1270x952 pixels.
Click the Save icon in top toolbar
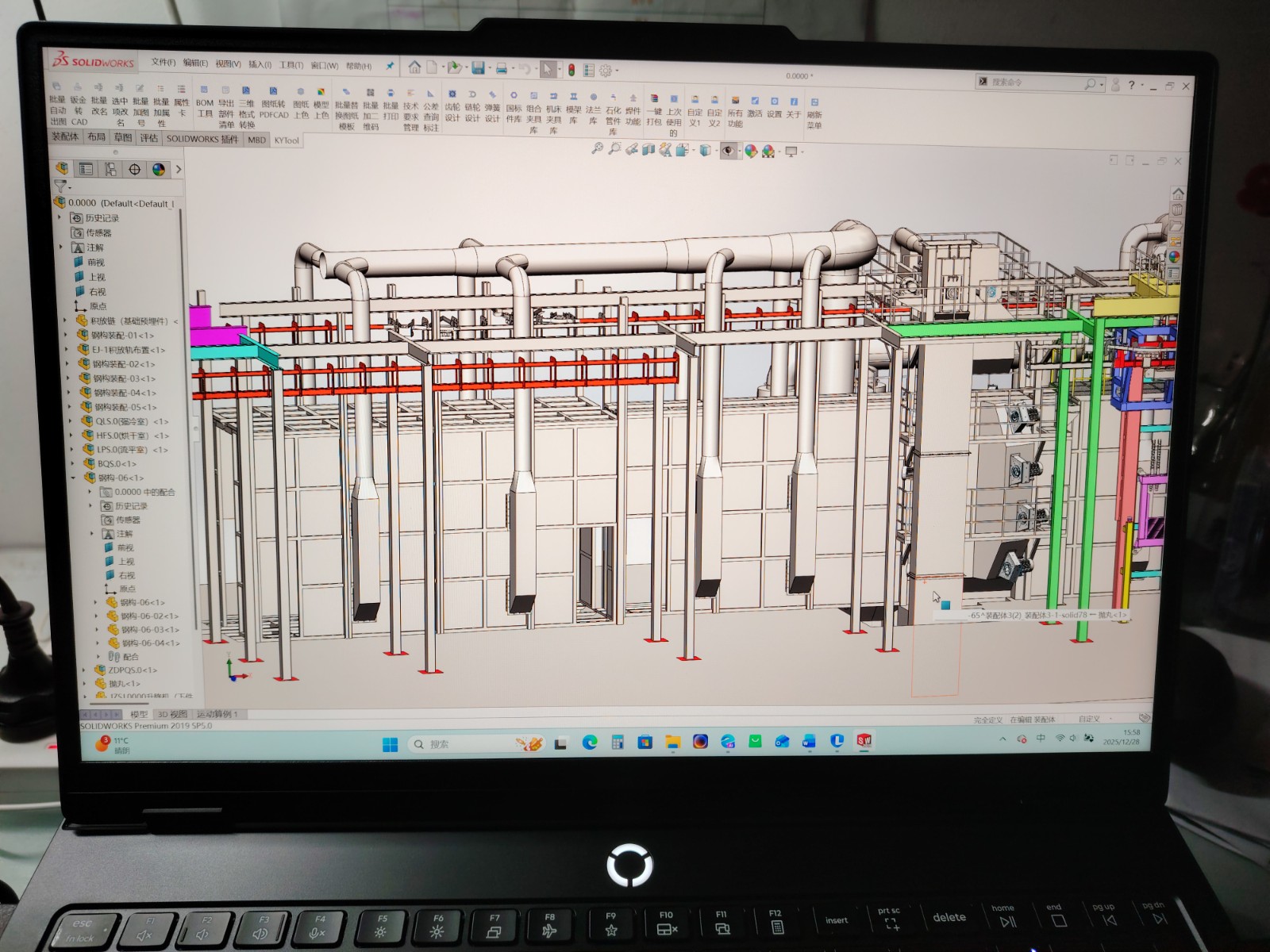(478, 68)
